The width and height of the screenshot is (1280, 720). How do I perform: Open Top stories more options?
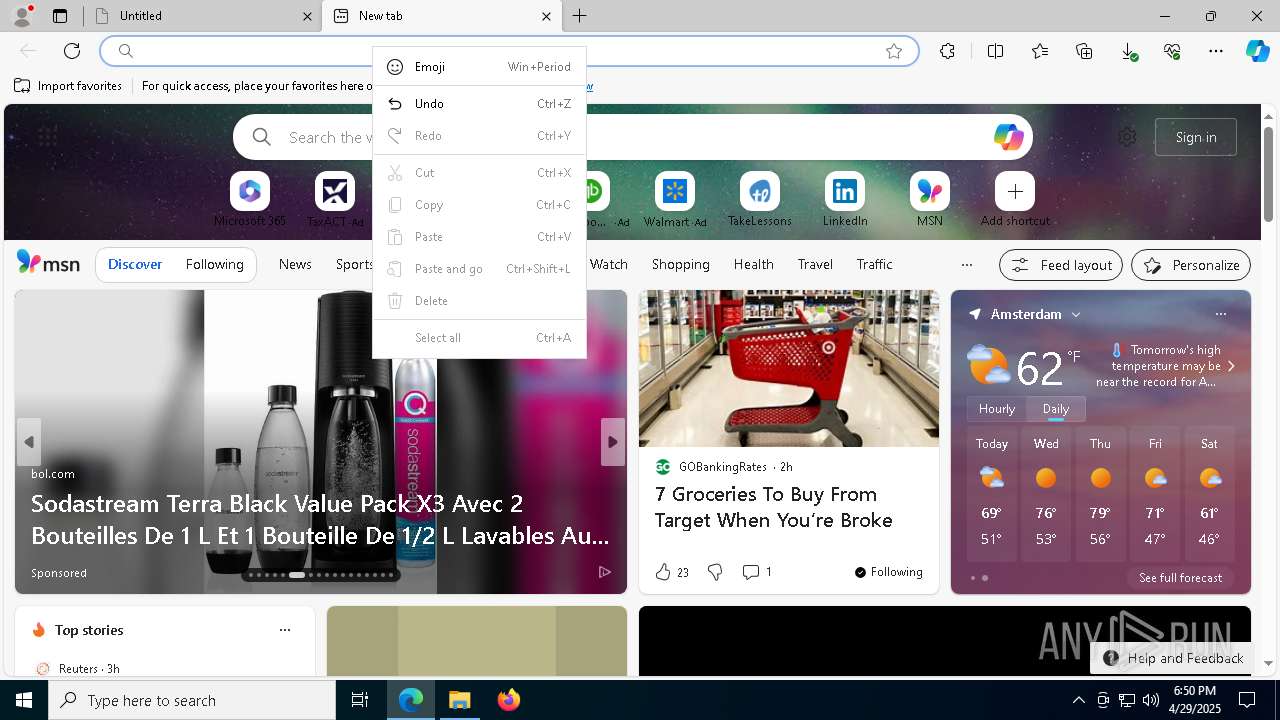285,630
